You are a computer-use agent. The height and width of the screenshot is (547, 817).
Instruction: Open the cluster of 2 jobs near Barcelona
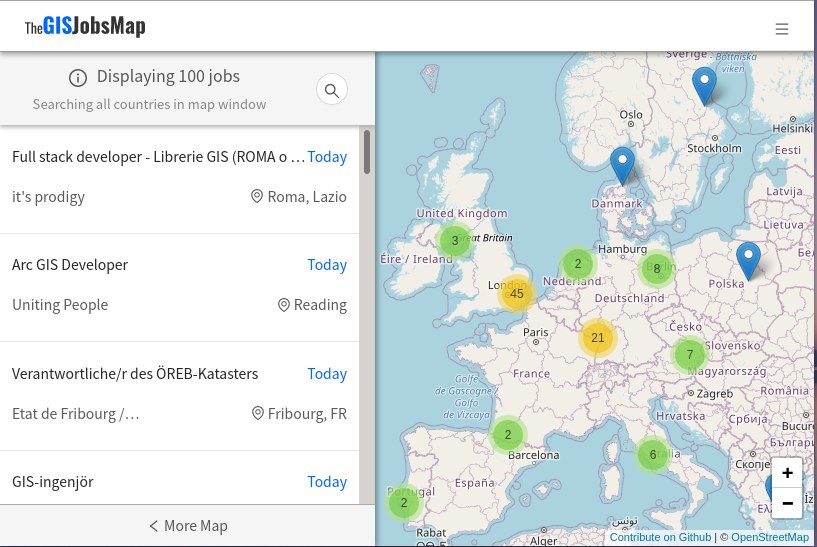(x=508, y=434)
